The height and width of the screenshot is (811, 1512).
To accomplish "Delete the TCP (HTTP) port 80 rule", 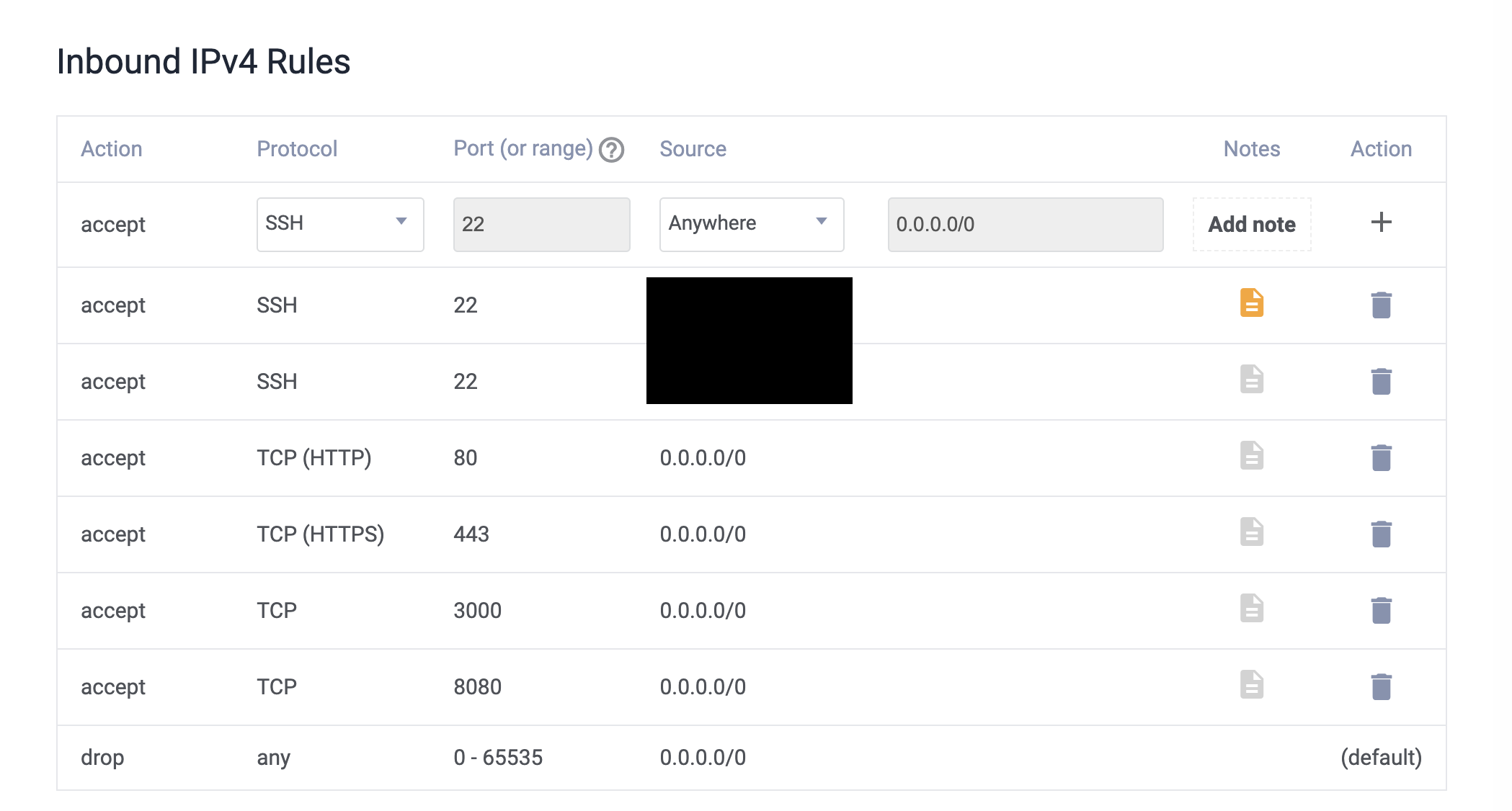I will click(x=1381, y=457).
